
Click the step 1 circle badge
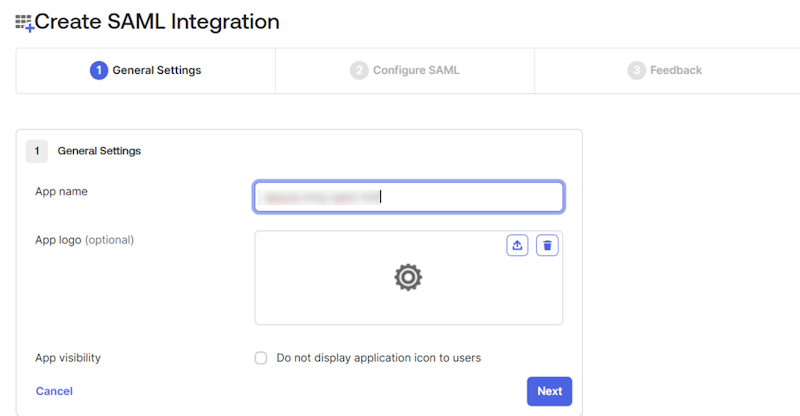[x=98, y=70]
